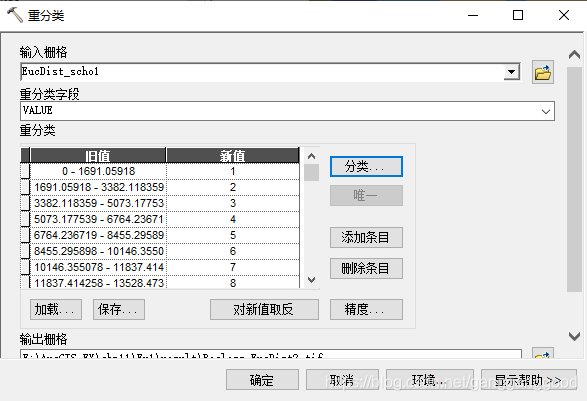Confirm with the 确定 button
This screenshot has width=587, height=401.
(262, 380)
